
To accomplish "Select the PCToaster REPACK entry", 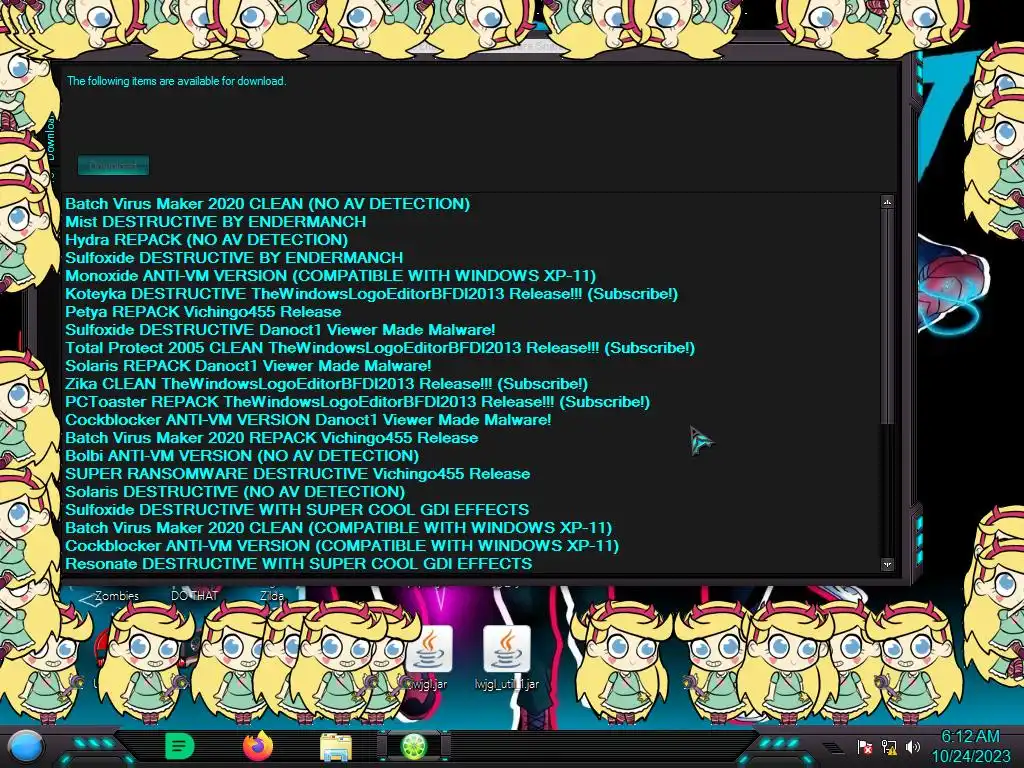I will [x=357, y=402].
